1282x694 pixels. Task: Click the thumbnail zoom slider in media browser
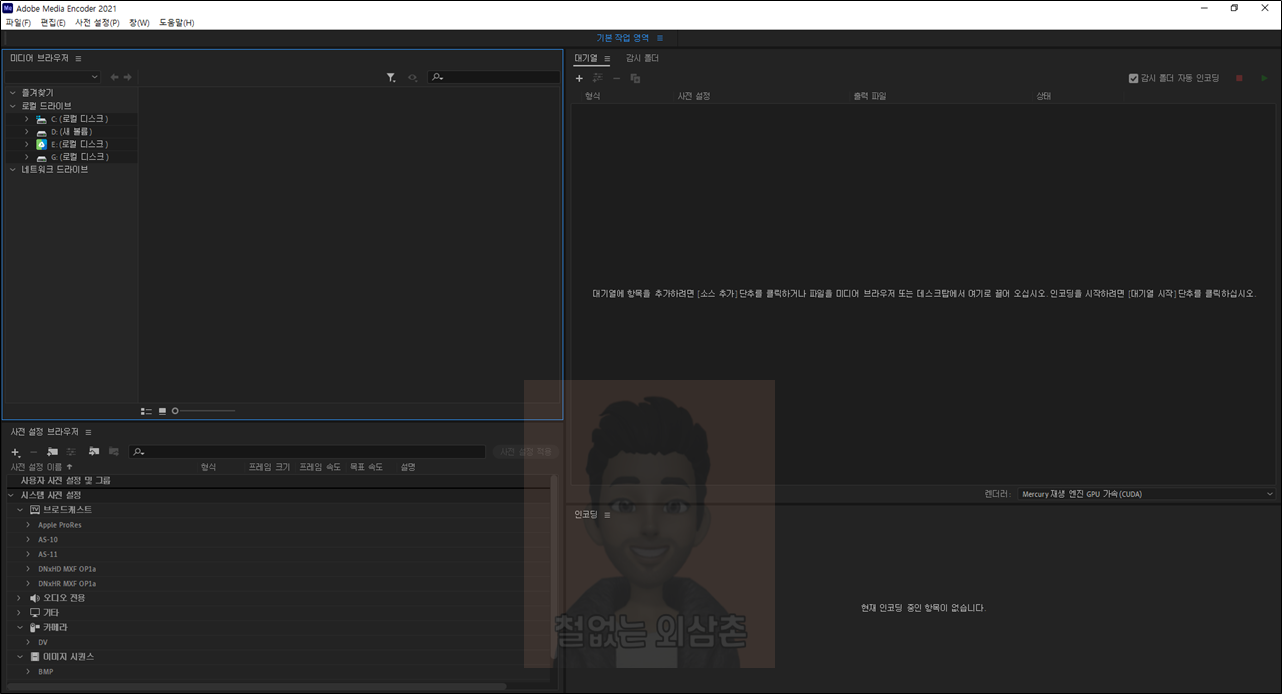click(205, 411)
